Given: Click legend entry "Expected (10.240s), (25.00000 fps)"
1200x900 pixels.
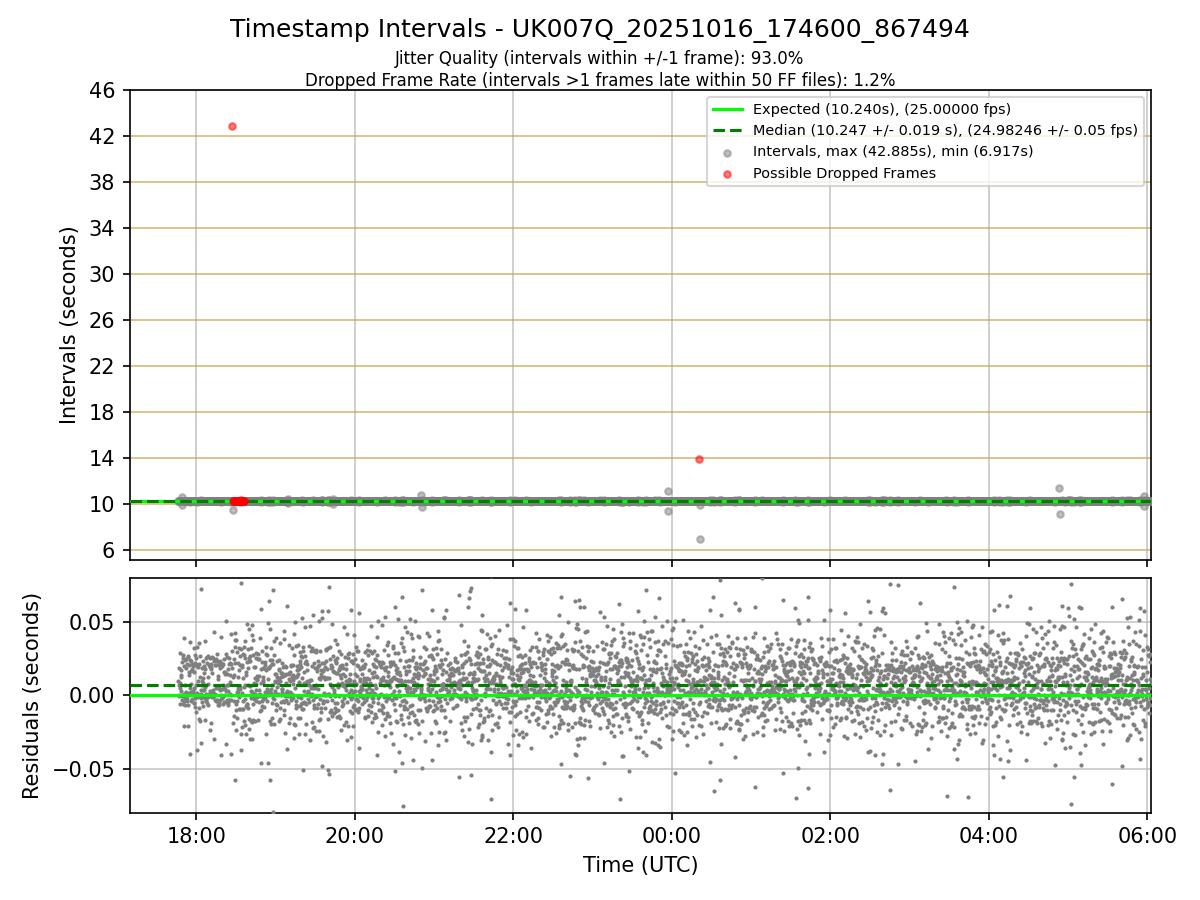Looking at the screenshot, I should (x=881, y=109).
